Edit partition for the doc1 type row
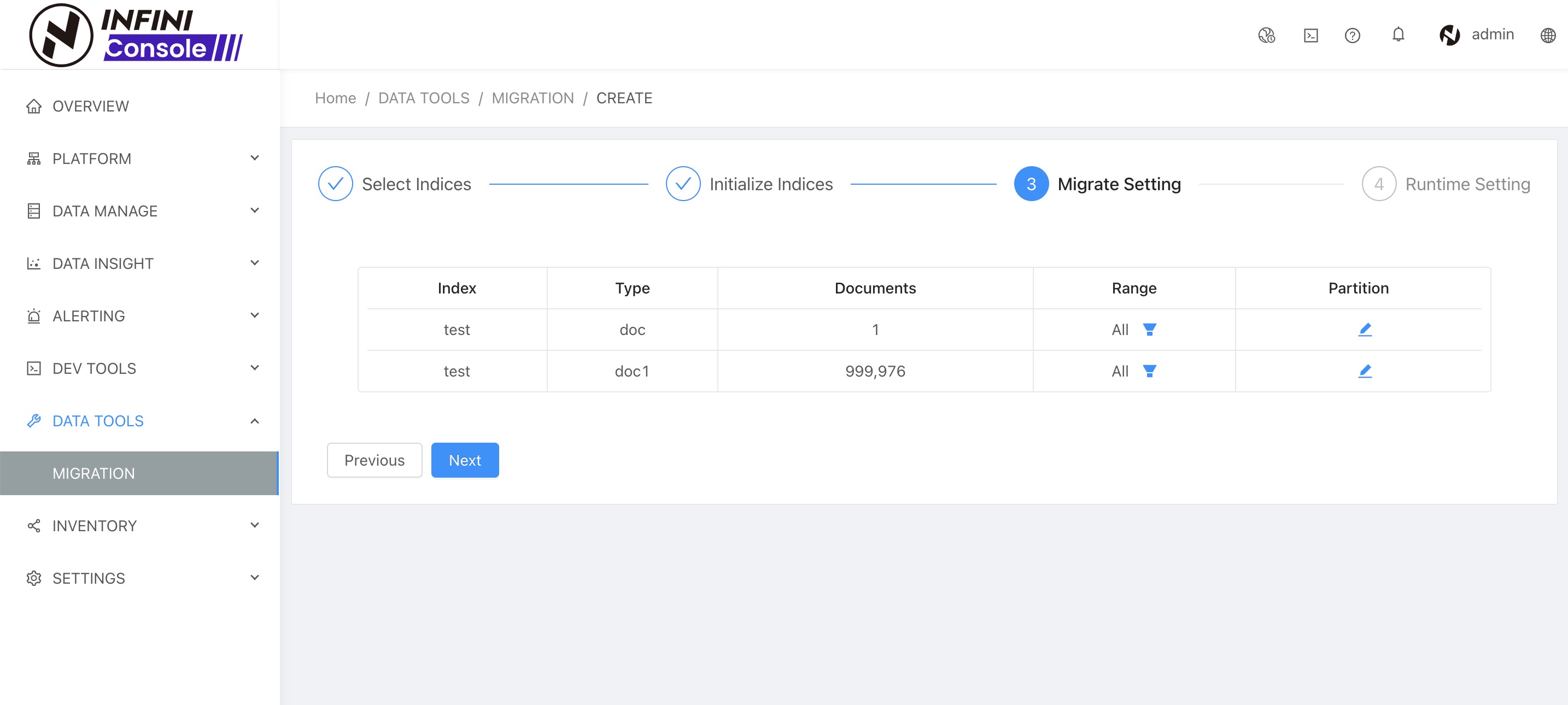This screenshot has height=705, width=1568. pyautogui.click(x=1365, y=371)
